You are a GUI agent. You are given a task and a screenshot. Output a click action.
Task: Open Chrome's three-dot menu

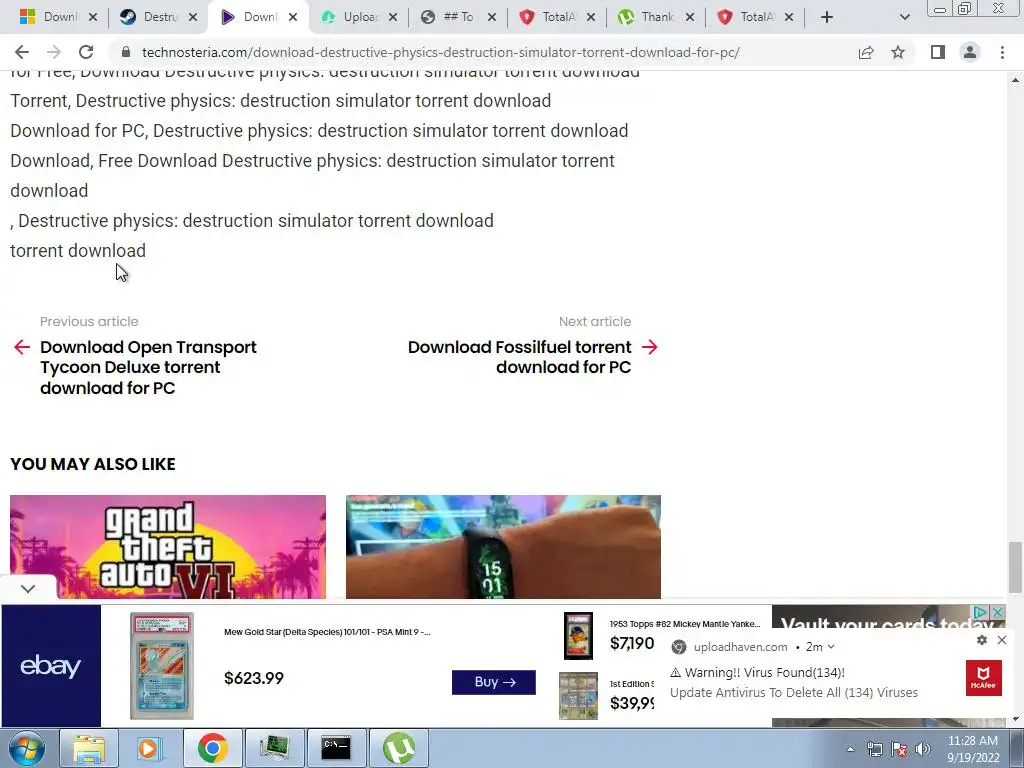point(1002,52)
